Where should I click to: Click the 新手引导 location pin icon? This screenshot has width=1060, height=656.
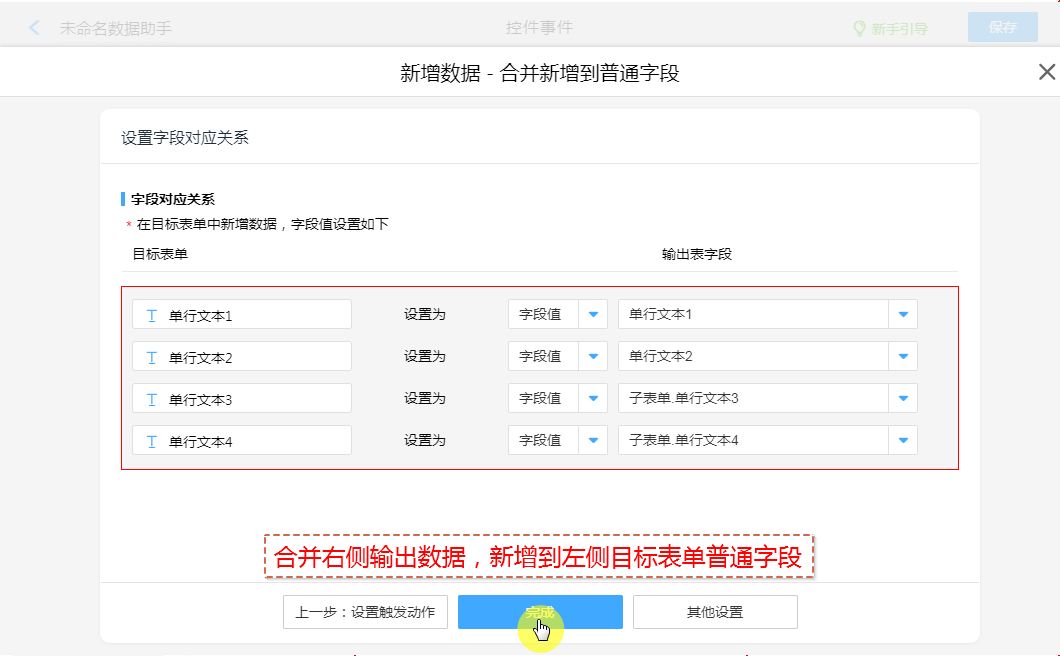pyautogui.click(x=858, y=29)
